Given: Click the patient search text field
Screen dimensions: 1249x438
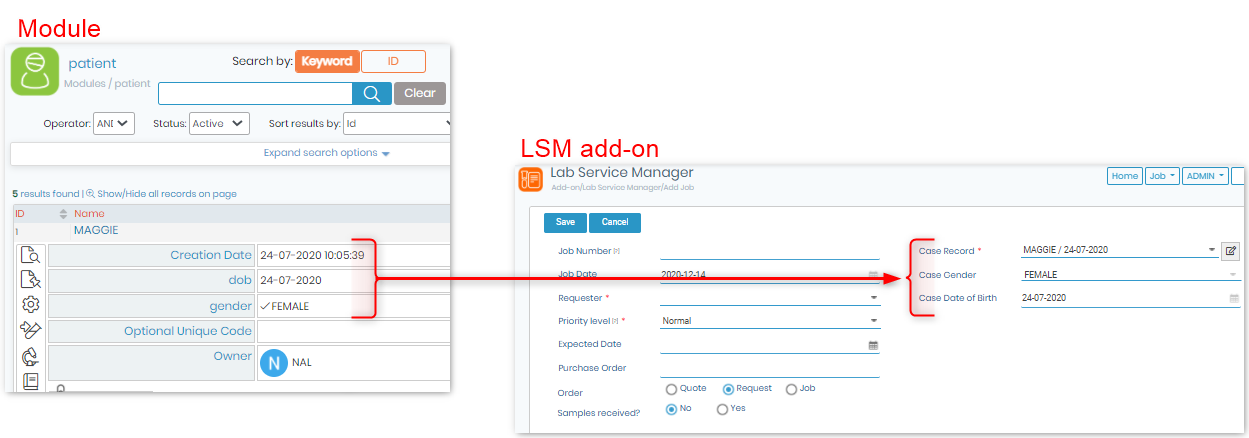Looking at the screenshot, I should (x=255, y=93).
